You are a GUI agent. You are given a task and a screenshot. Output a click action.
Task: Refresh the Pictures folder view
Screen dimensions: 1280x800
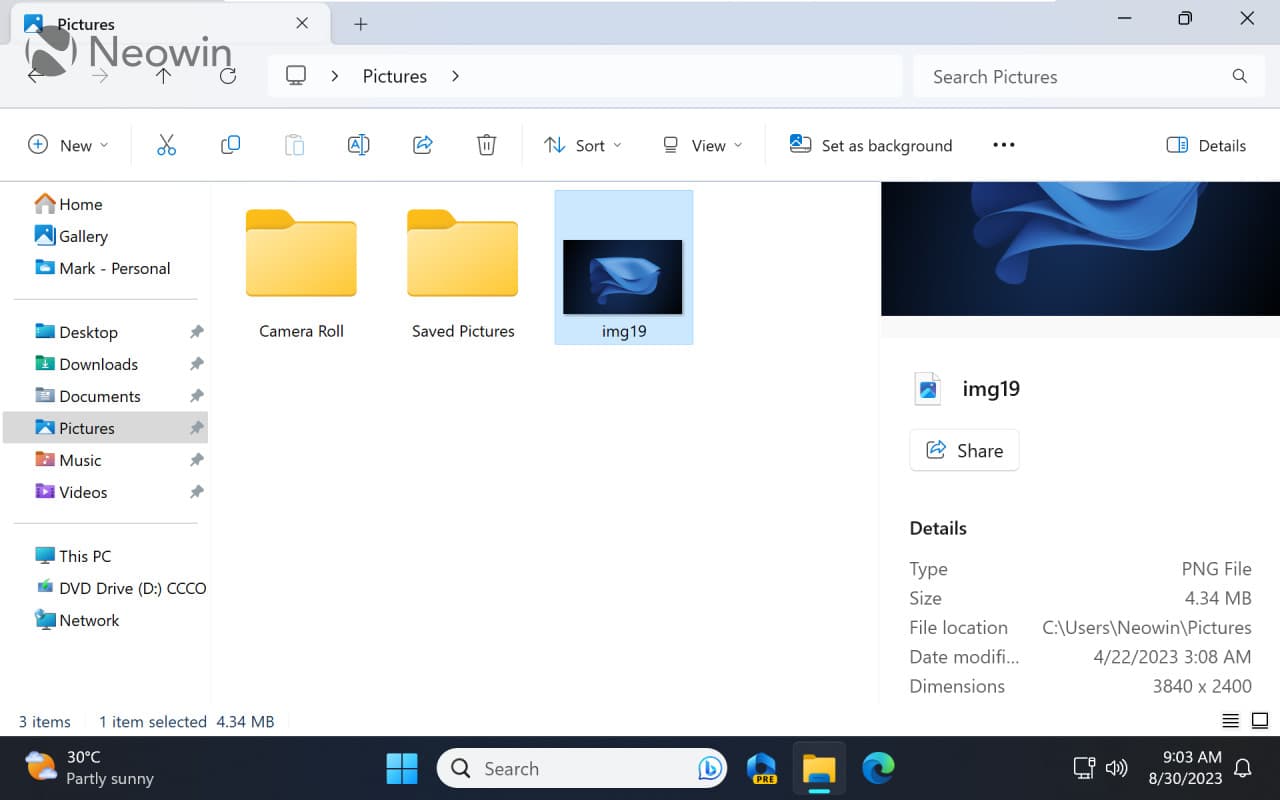point(227,76)
